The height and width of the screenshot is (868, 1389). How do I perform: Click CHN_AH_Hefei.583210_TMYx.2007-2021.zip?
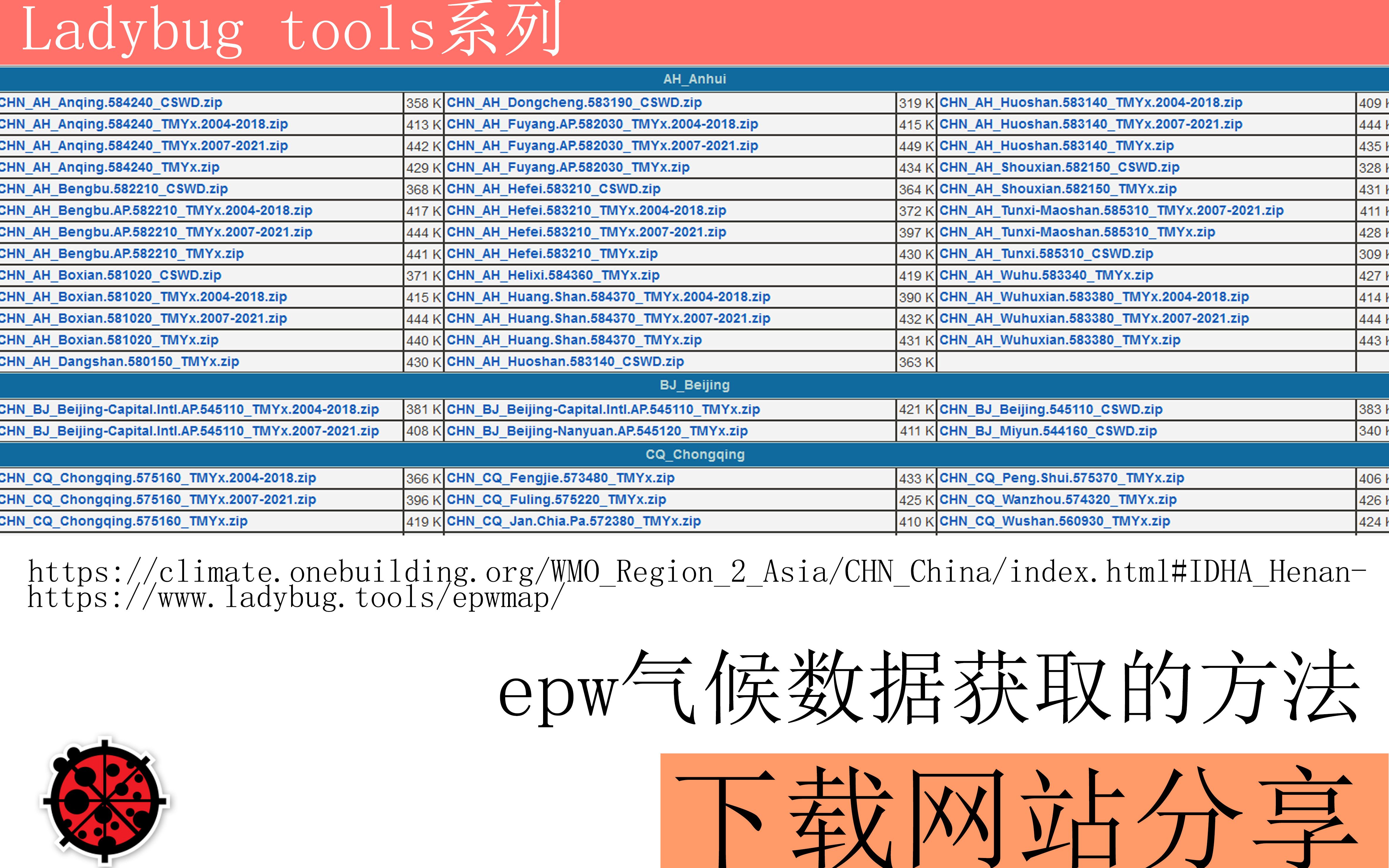pos(587,232)
